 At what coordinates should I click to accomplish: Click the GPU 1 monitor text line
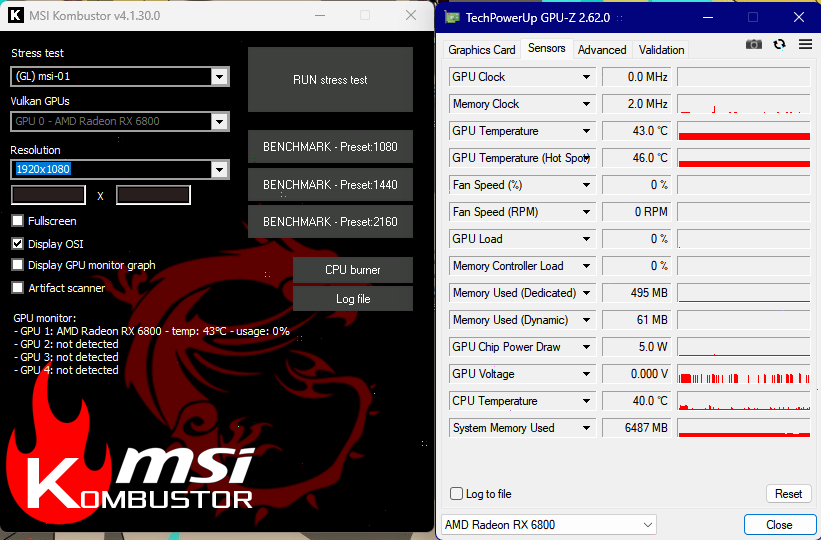152,331
